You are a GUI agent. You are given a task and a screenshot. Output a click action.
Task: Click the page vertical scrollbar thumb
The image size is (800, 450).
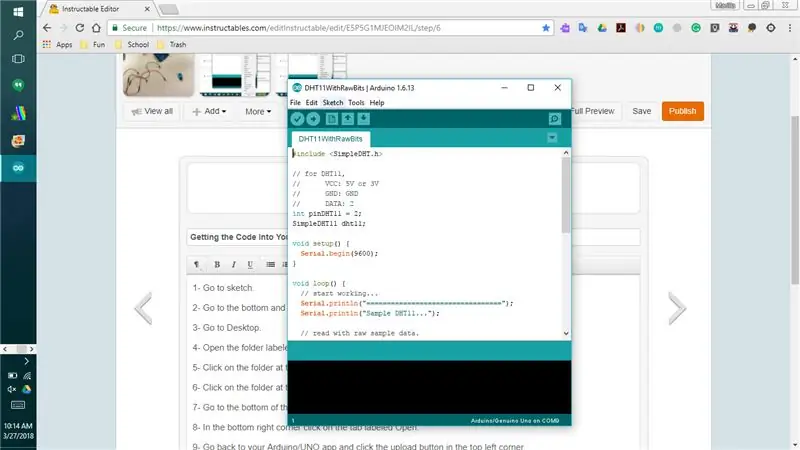pyautogui.click(x=795, y=200)
